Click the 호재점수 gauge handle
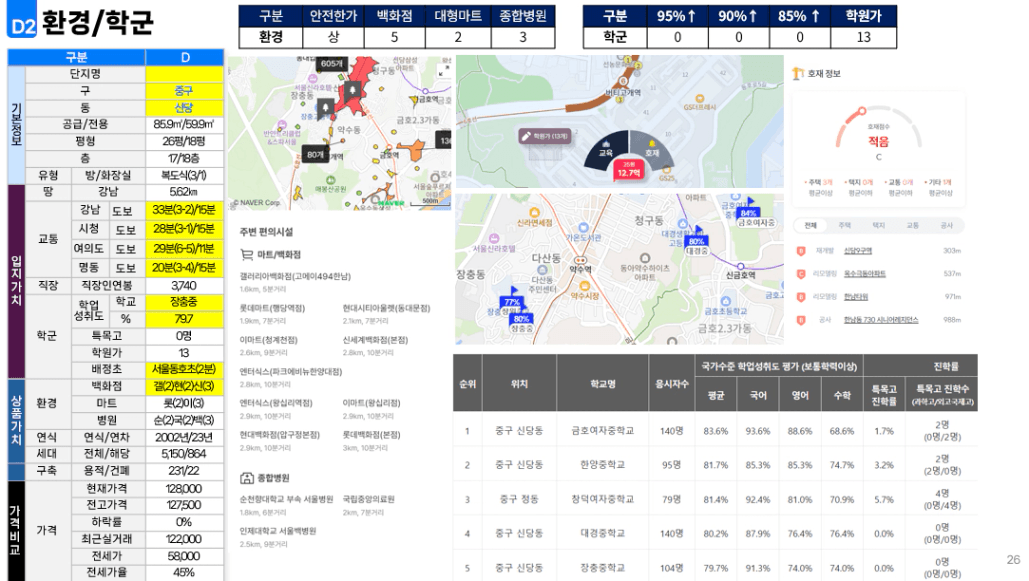The width and height of the screenshot is (1029, 581). [x=862, y=112]
